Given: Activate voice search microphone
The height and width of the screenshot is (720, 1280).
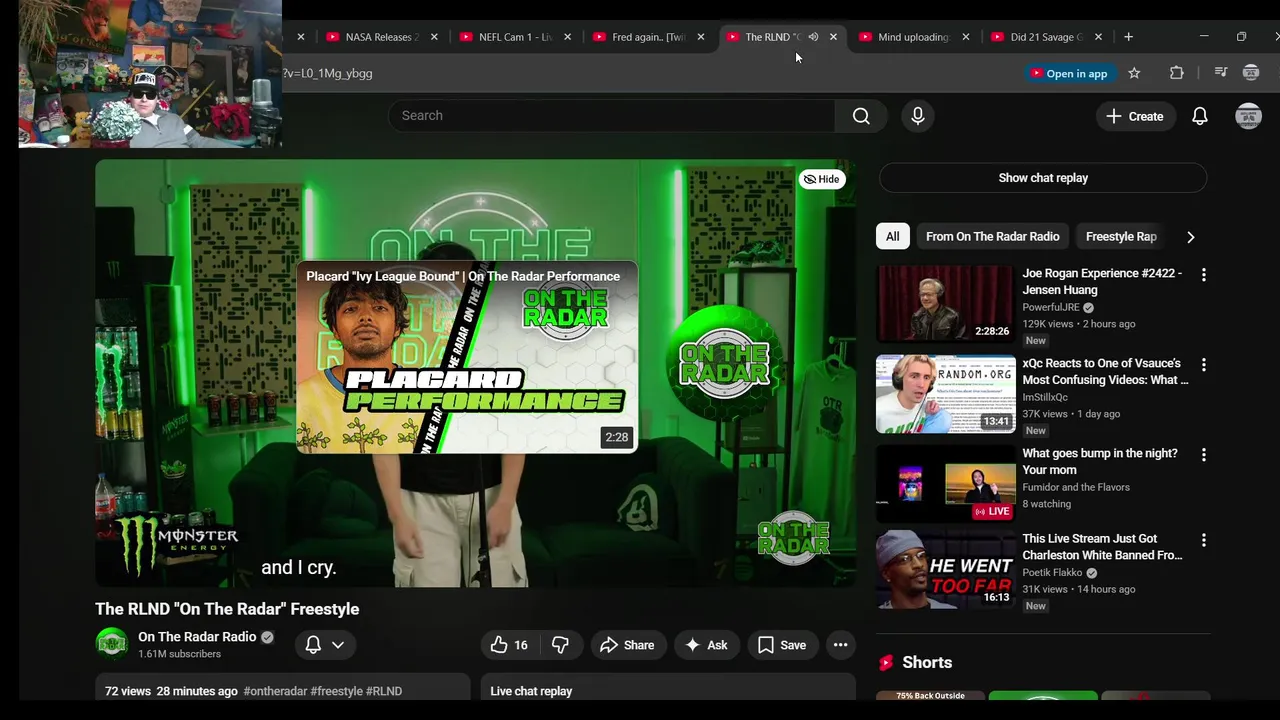Looking at the screenshot, I should (x=918, y=116).
